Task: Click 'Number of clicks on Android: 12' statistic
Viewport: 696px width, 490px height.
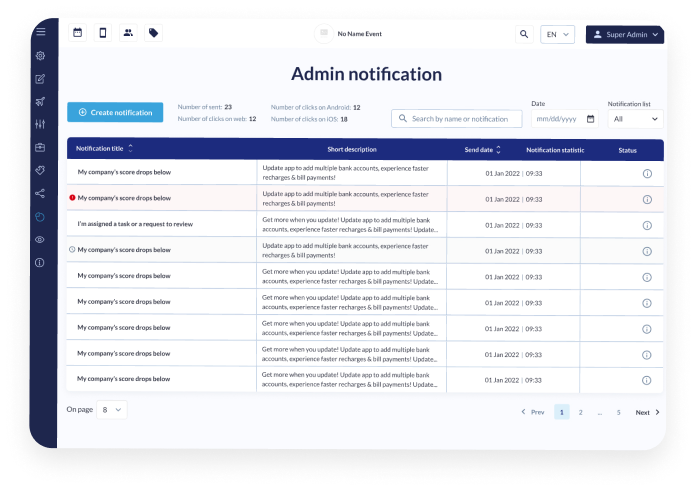Action: pos(316,107)
